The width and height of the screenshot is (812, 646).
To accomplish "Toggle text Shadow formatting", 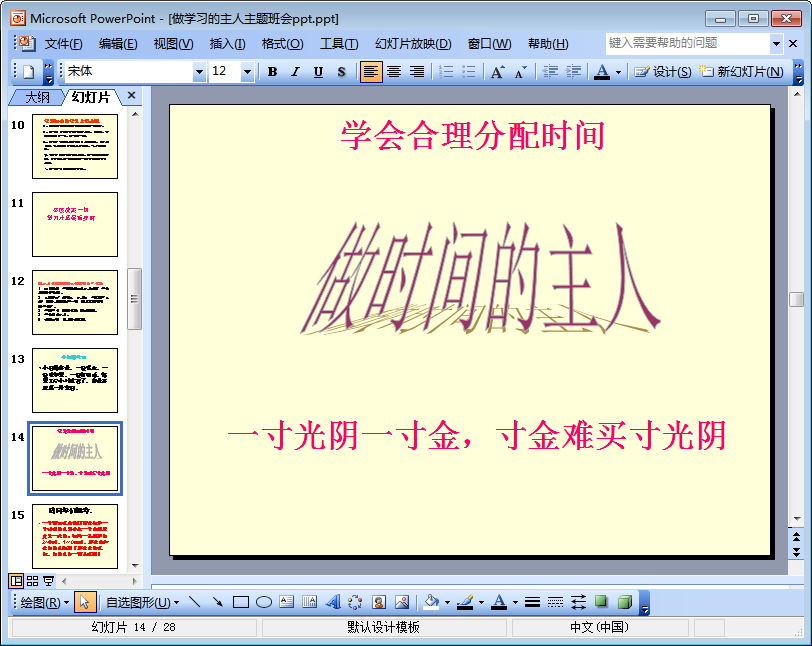I will (x=341, y=72).
